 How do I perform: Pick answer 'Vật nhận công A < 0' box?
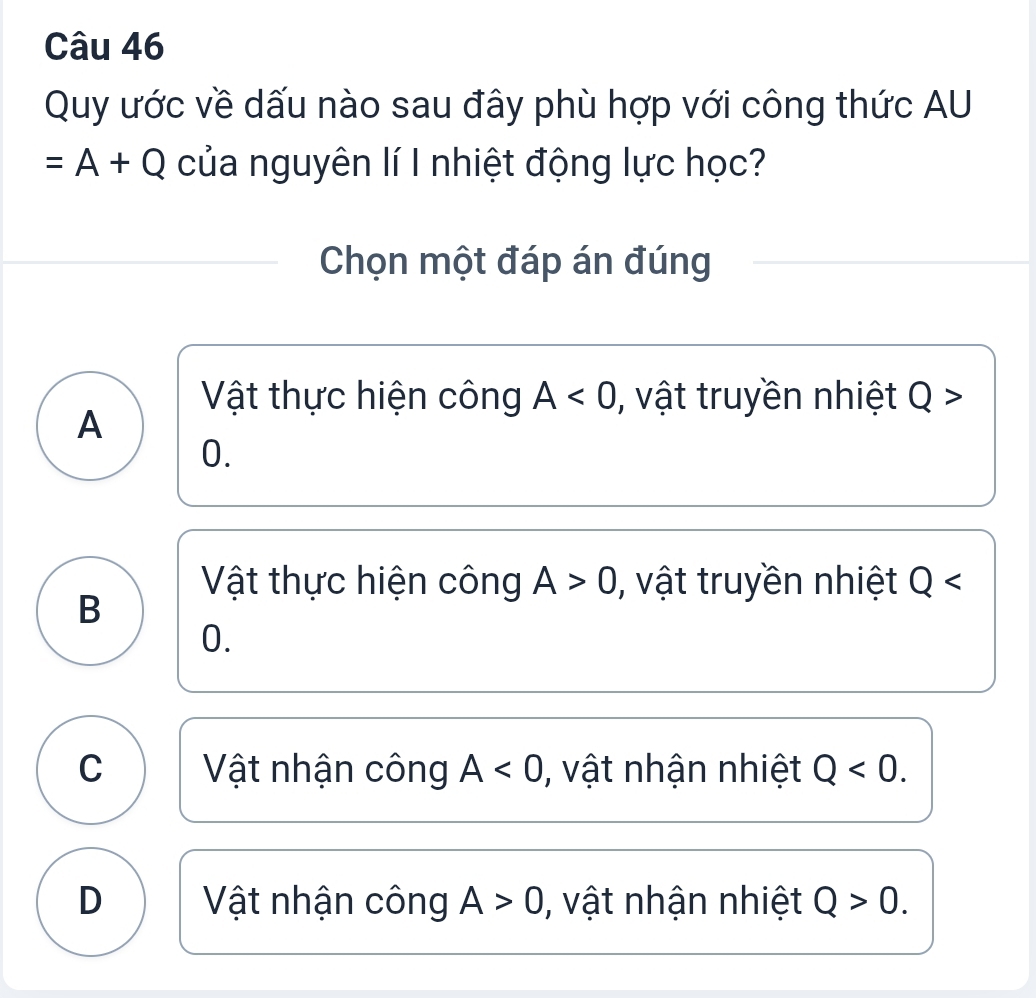click(556, 770)
